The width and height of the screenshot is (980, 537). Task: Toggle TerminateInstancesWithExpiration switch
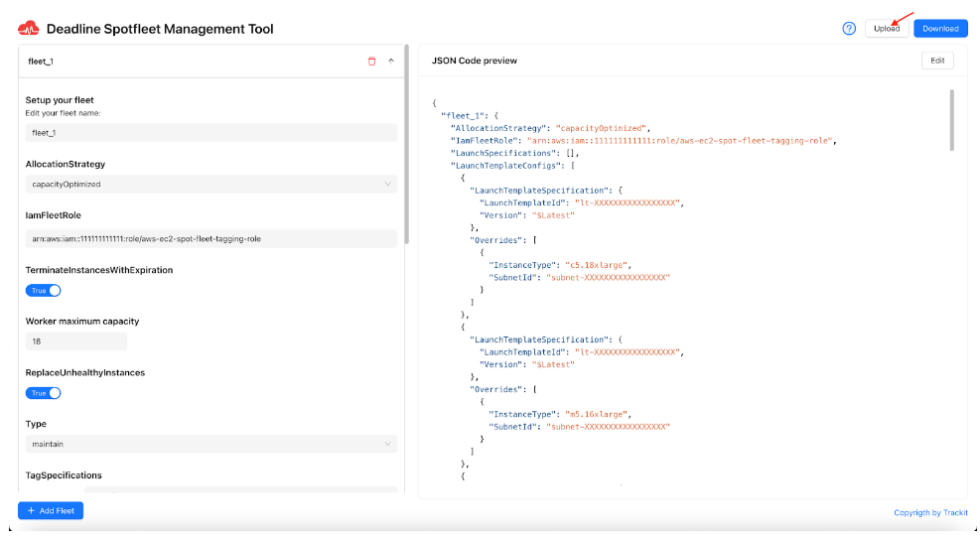coord(43,291)
